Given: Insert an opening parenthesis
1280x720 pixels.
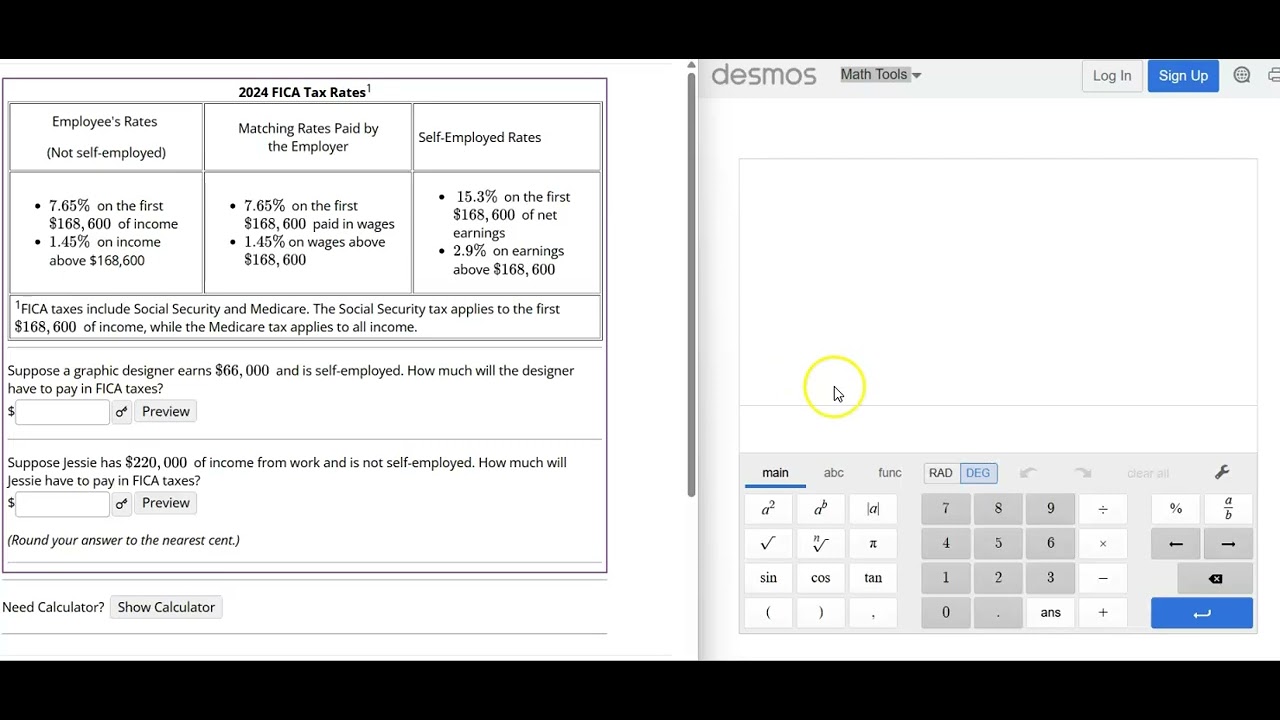Looking at the screenshot, I should 768,613.
